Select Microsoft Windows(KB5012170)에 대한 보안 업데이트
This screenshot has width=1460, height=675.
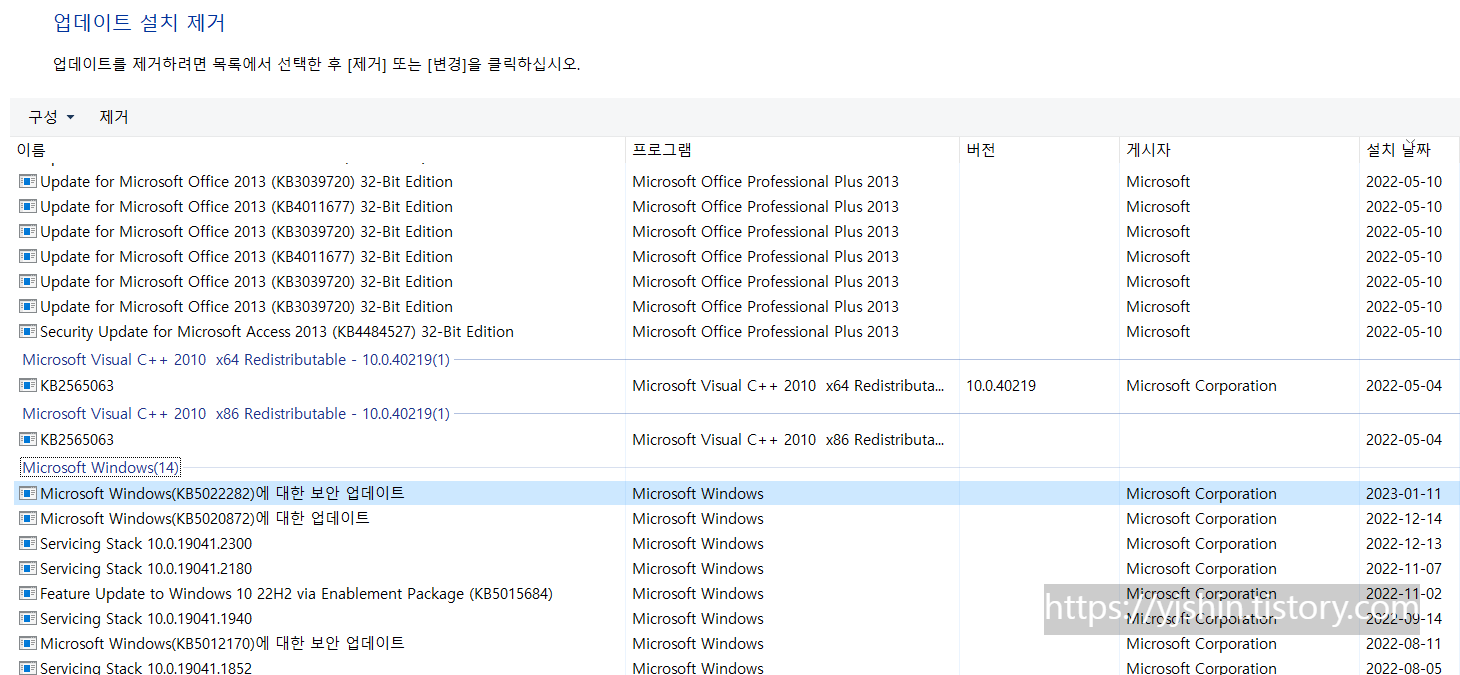point(222,644)
